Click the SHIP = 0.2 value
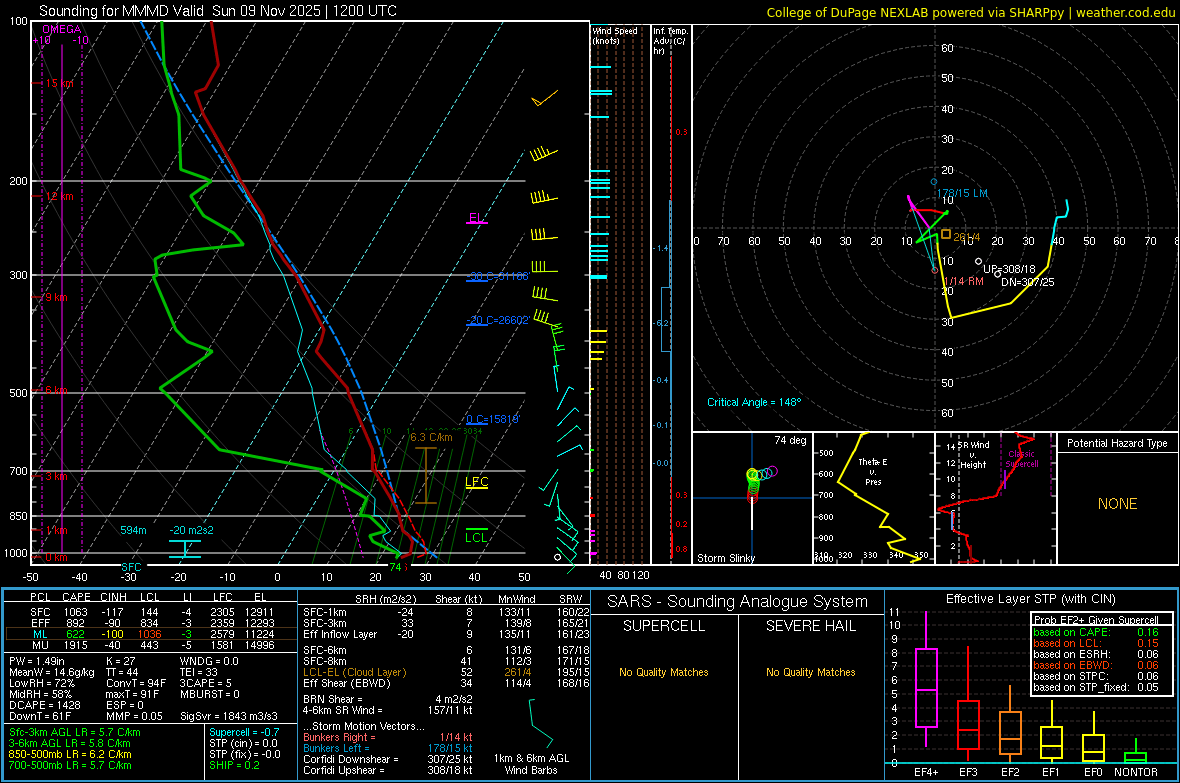Viewport: 1180px width, 783px height. pos(234,765)
